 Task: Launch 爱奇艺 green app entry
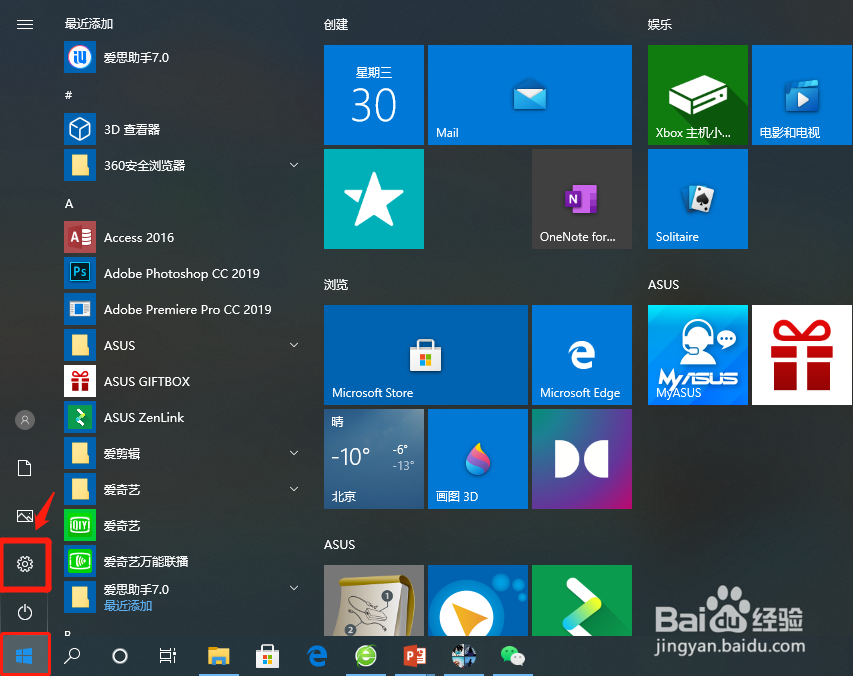pyautogui.click(x=182, y=525)
